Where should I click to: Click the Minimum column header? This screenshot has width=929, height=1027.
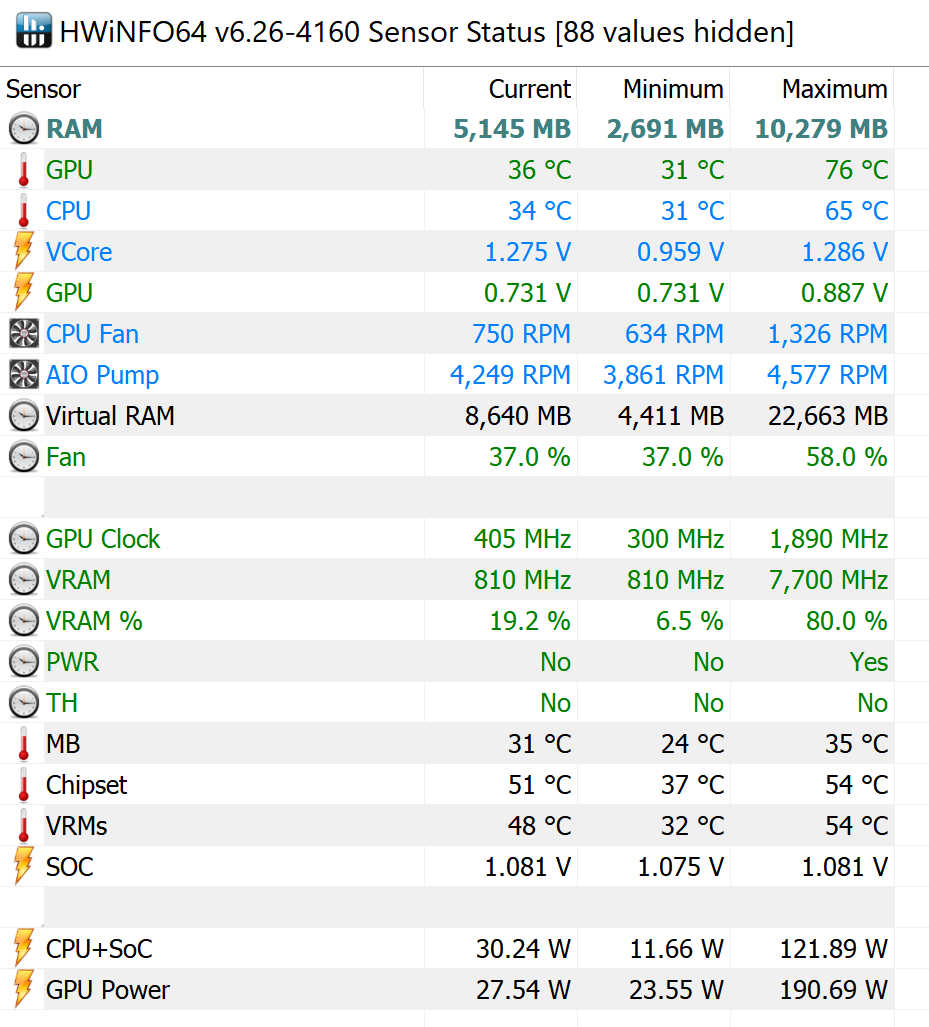tap(673, 89)
